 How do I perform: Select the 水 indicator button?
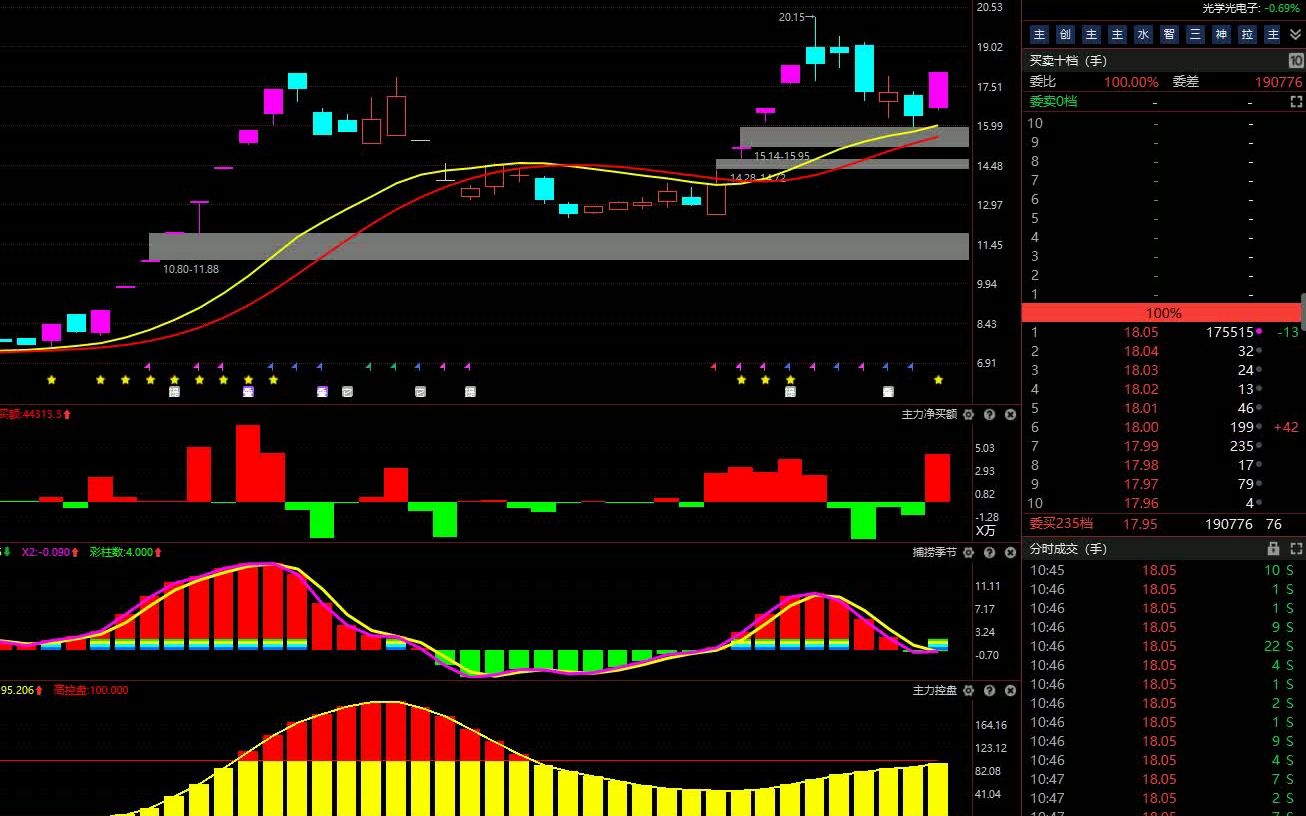pos(1143,34)
